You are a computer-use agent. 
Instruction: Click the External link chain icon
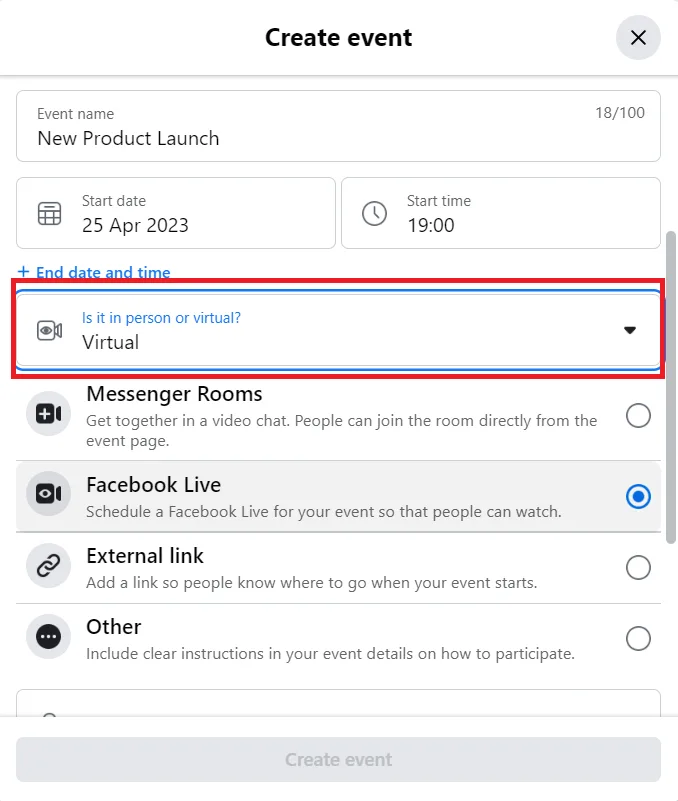coord(49,566)
